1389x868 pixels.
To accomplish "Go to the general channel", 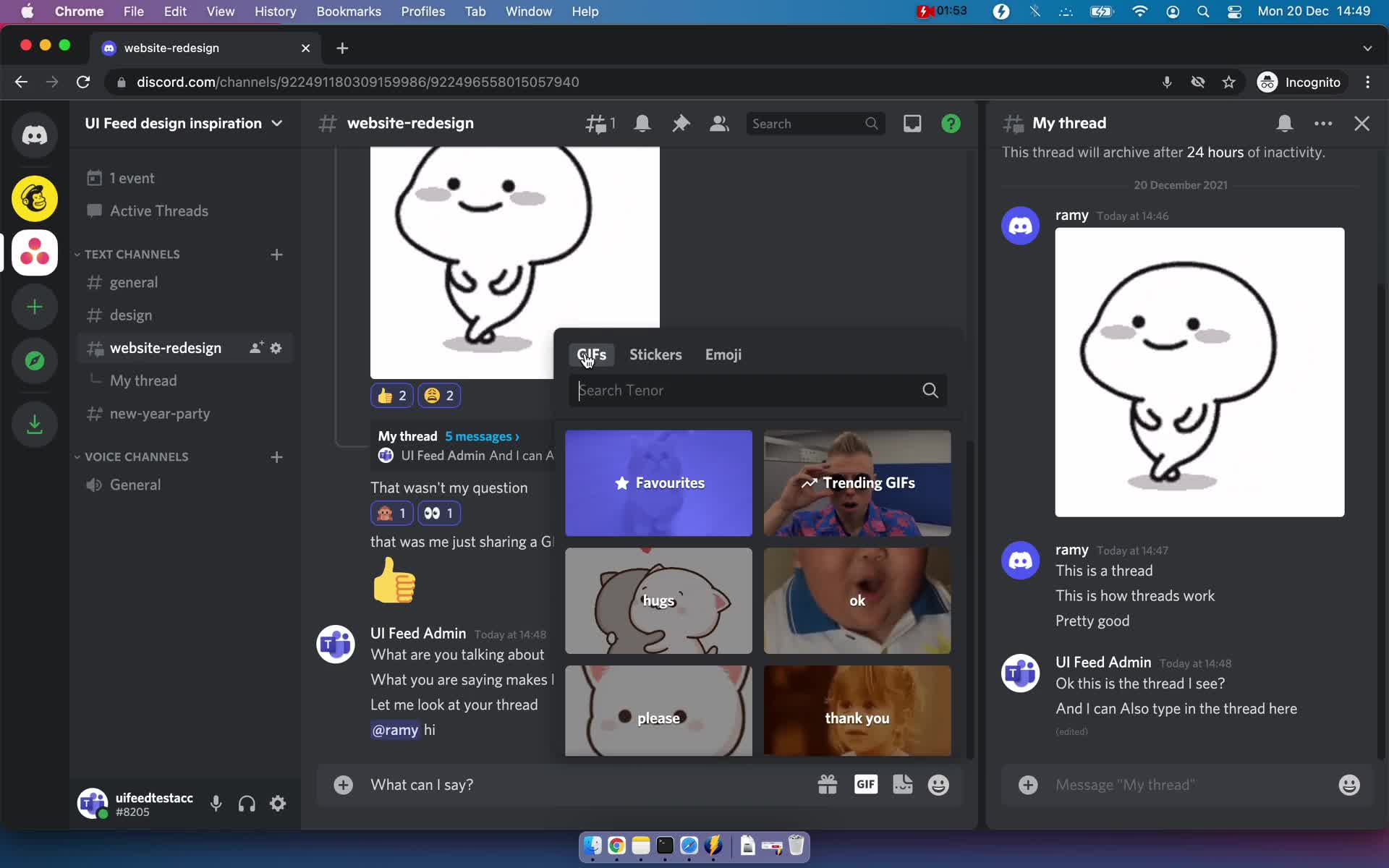I will pyautogui.click(x=184, y=283).
